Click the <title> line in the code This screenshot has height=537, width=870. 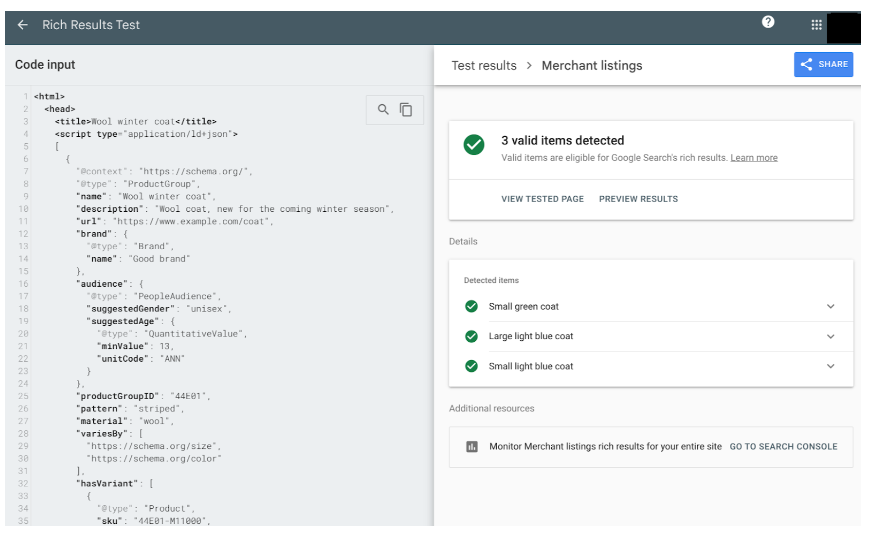click(x=136, y=121)
